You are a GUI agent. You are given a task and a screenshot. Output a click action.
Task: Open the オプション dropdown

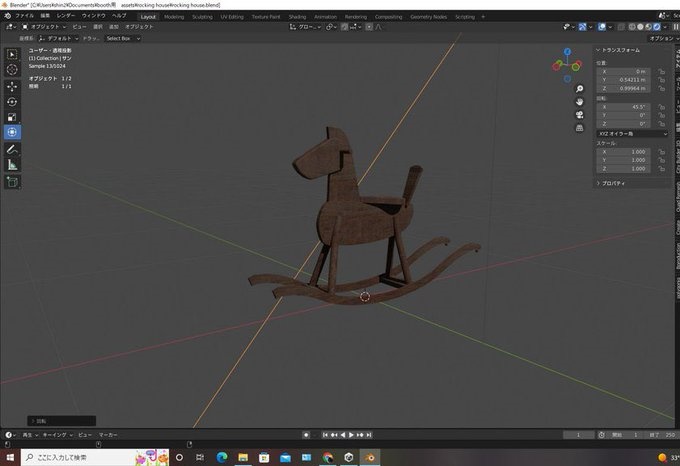click(x=664, y=39)
